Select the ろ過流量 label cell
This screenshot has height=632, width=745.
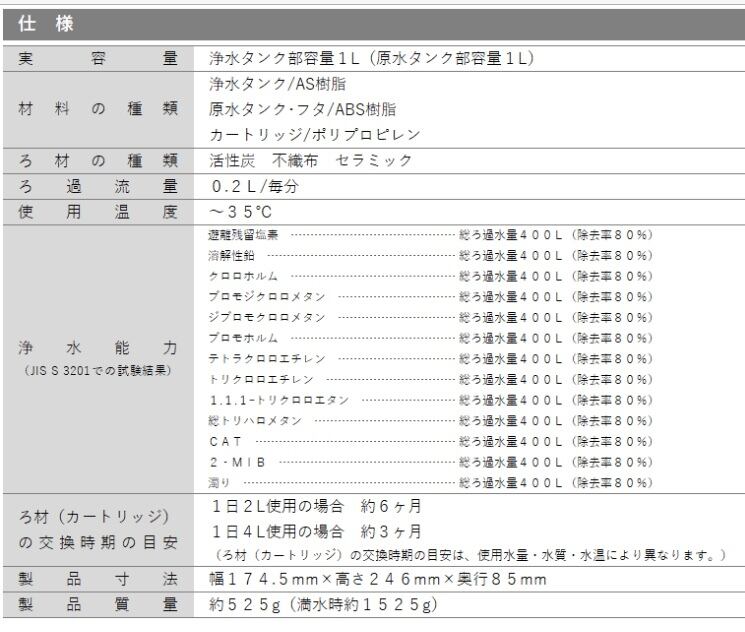98,186
